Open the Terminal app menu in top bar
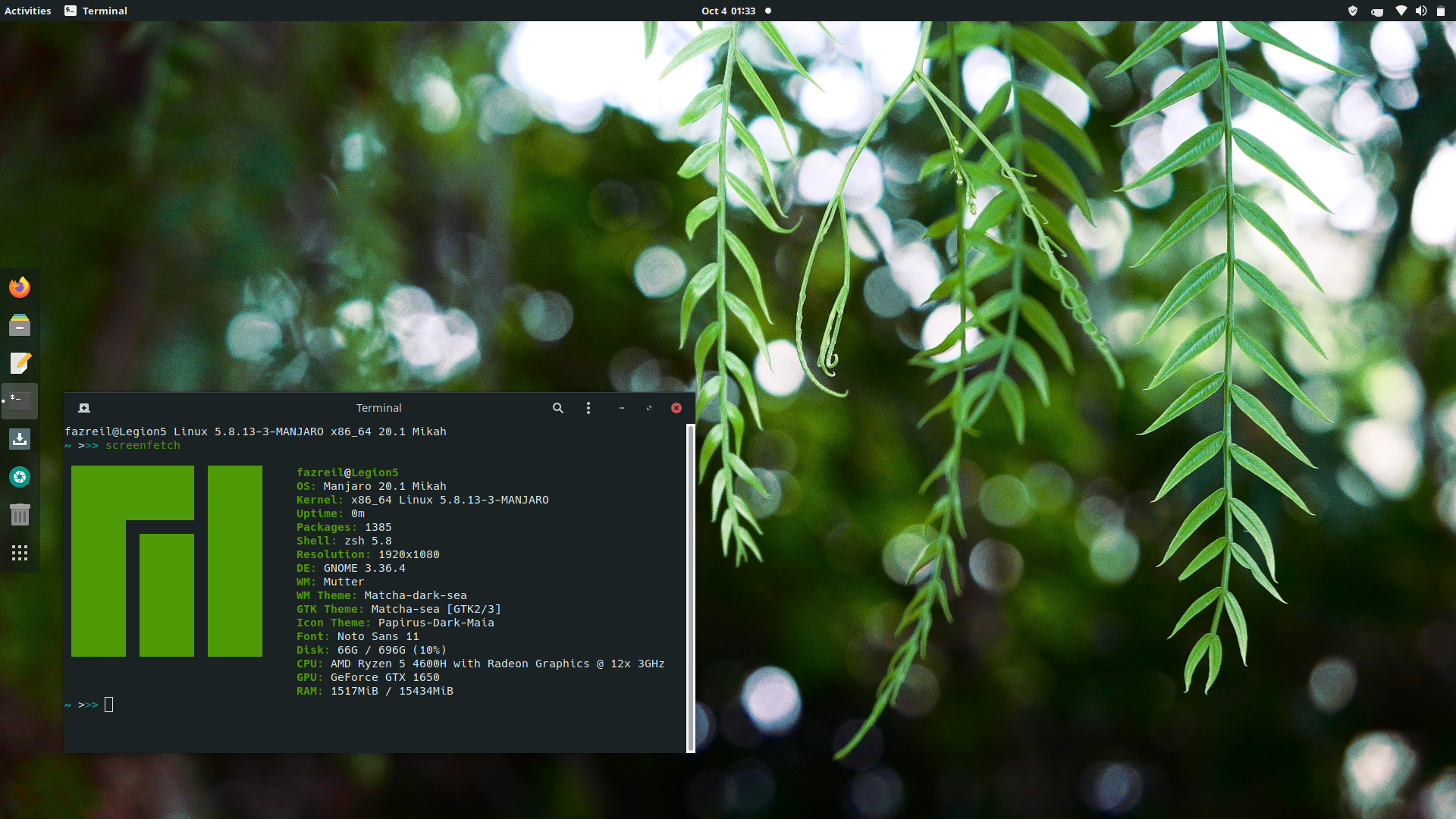Image resolution: width=1456 pixels, height=819 pixels. pyautogui.click(x=96, y=11)
